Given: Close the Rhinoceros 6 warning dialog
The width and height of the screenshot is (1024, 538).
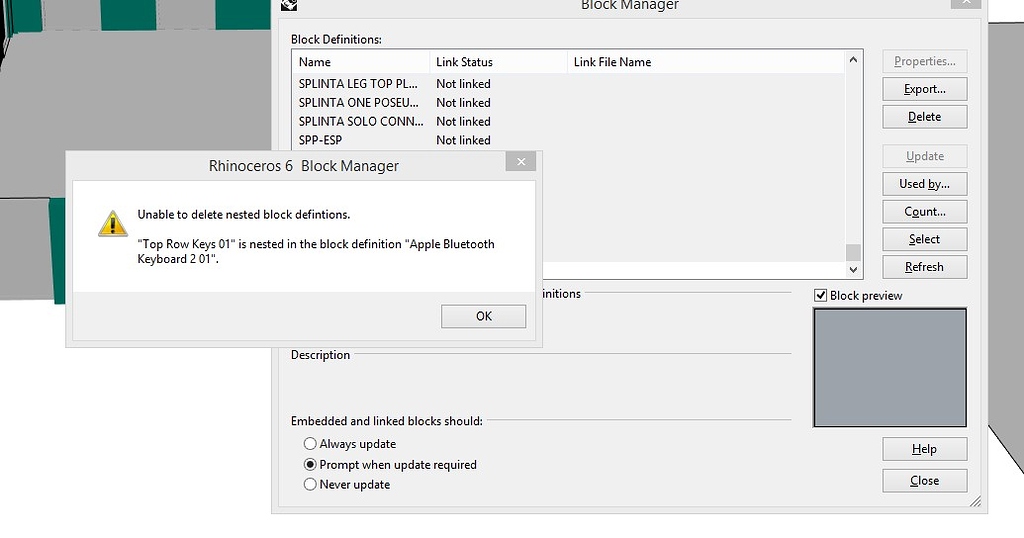Looking at the screenshot, I should pos(520,163).
